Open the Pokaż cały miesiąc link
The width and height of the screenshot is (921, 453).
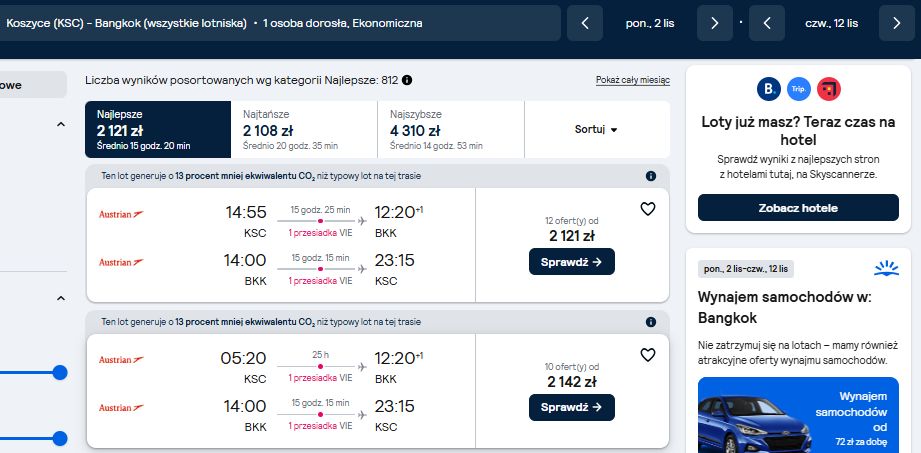[x=633, y=80]
